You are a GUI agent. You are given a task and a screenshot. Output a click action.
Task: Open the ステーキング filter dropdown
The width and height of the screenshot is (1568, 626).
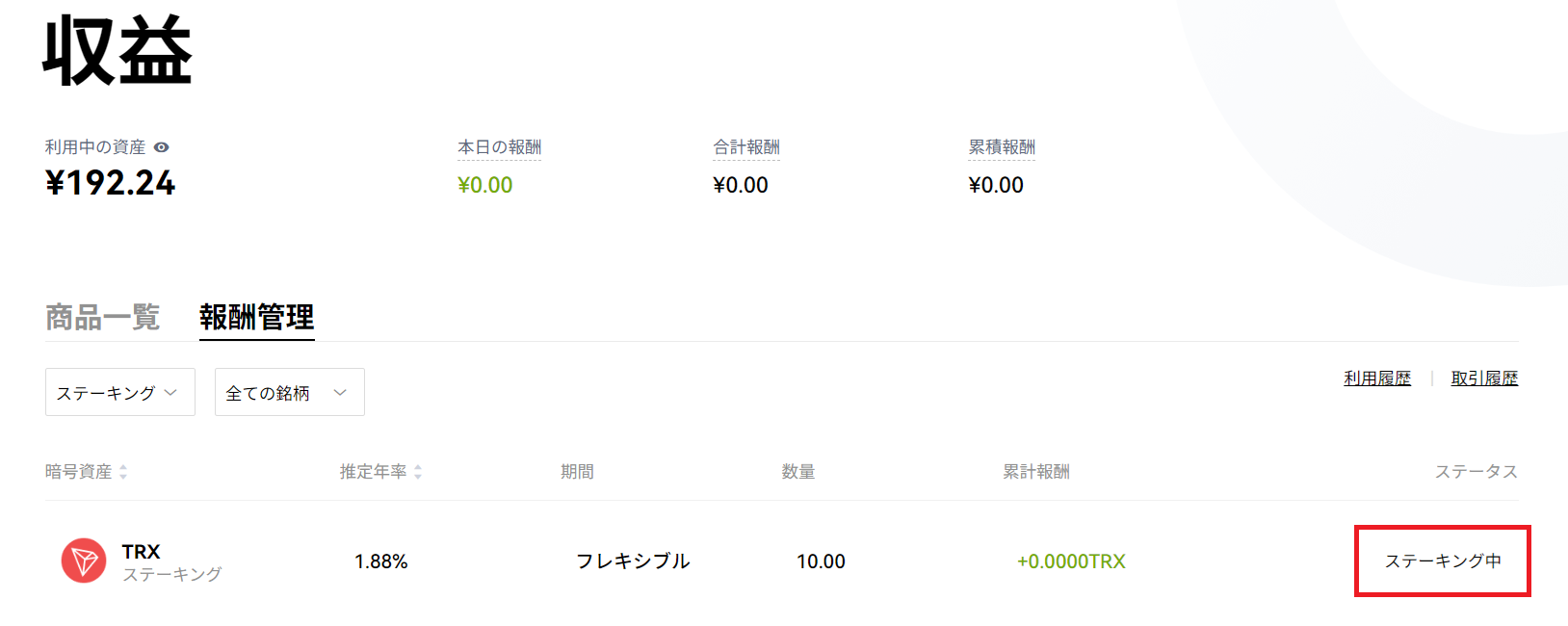(x=120, y=392)
